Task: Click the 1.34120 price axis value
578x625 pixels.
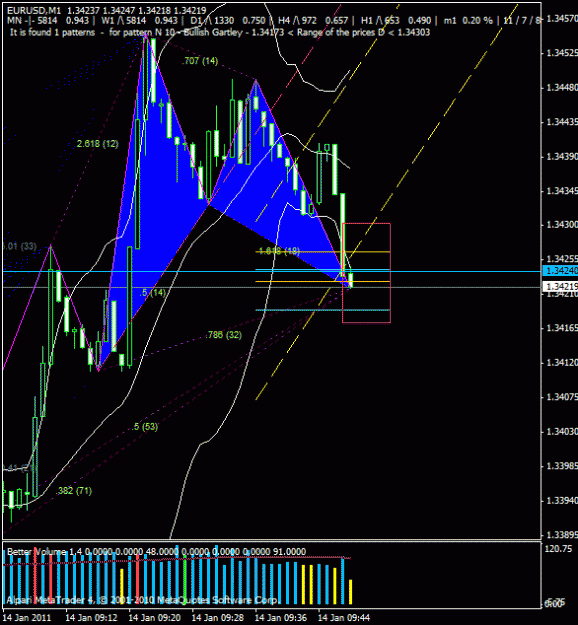Action: click(562, 363)
